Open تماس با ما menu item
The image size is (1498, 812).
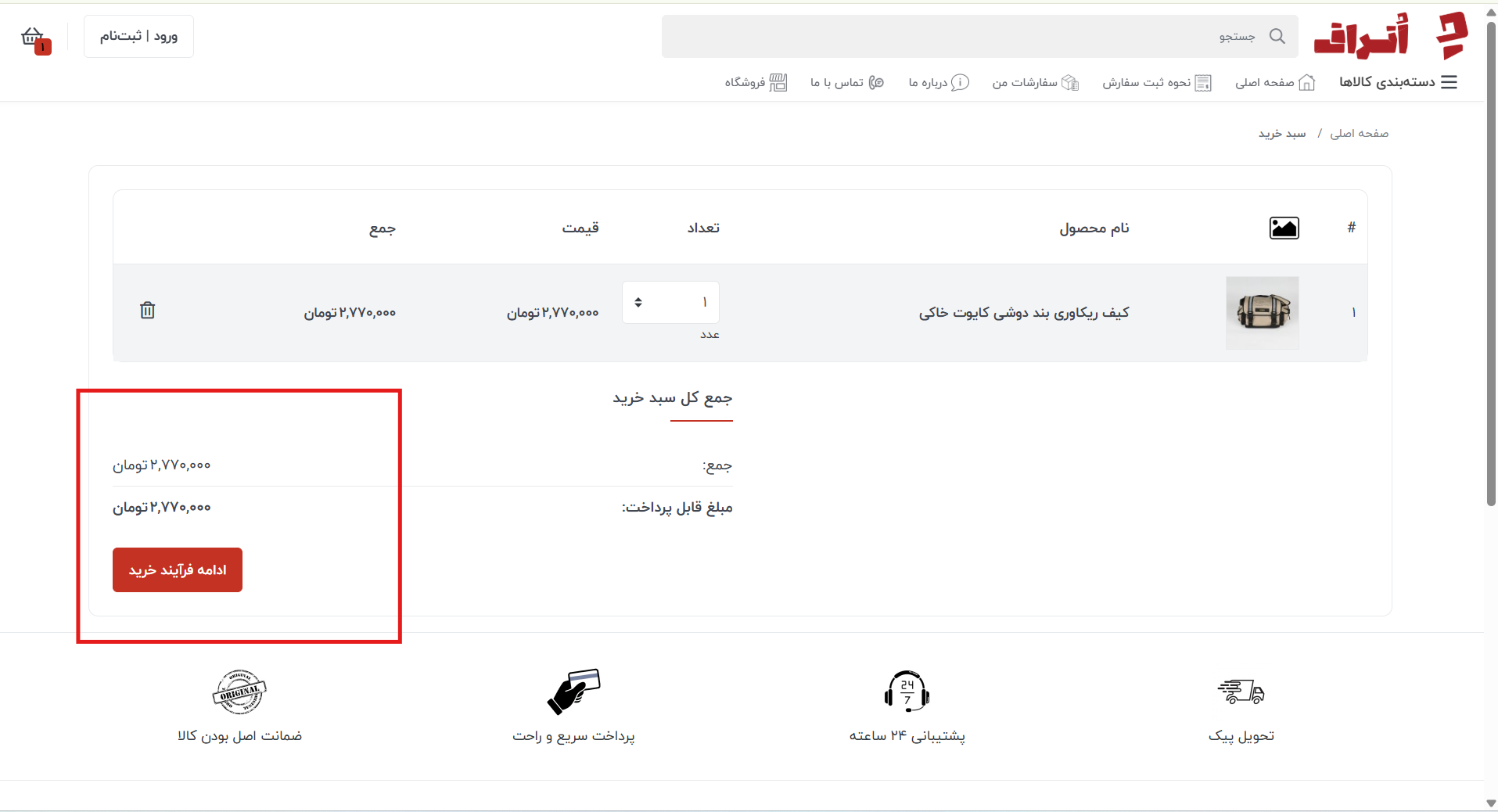pos(837,82)
